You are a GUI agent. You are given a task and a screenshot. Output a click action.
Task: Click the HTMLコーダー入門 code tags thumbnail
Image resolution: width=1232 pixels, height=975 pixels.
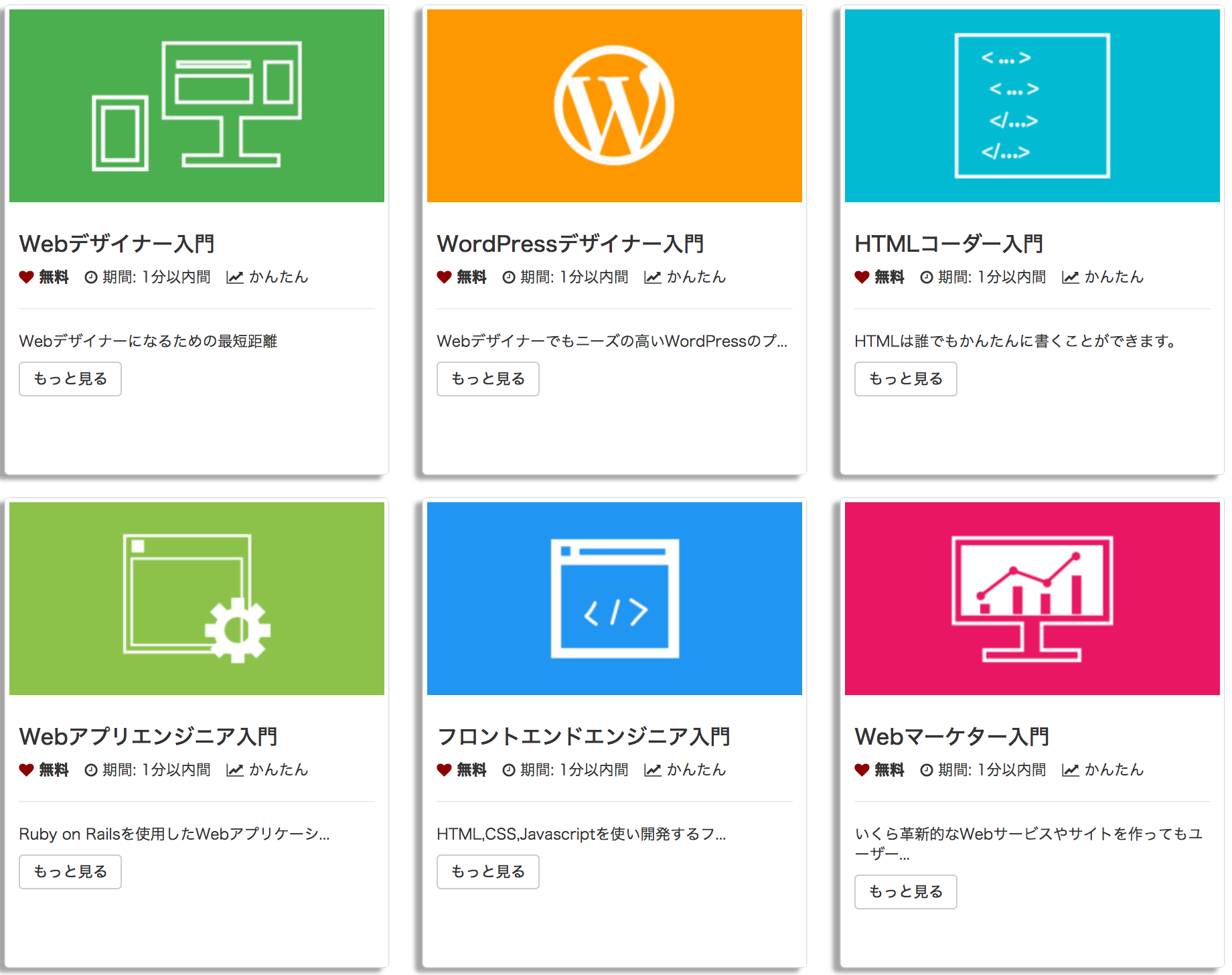1032,106
